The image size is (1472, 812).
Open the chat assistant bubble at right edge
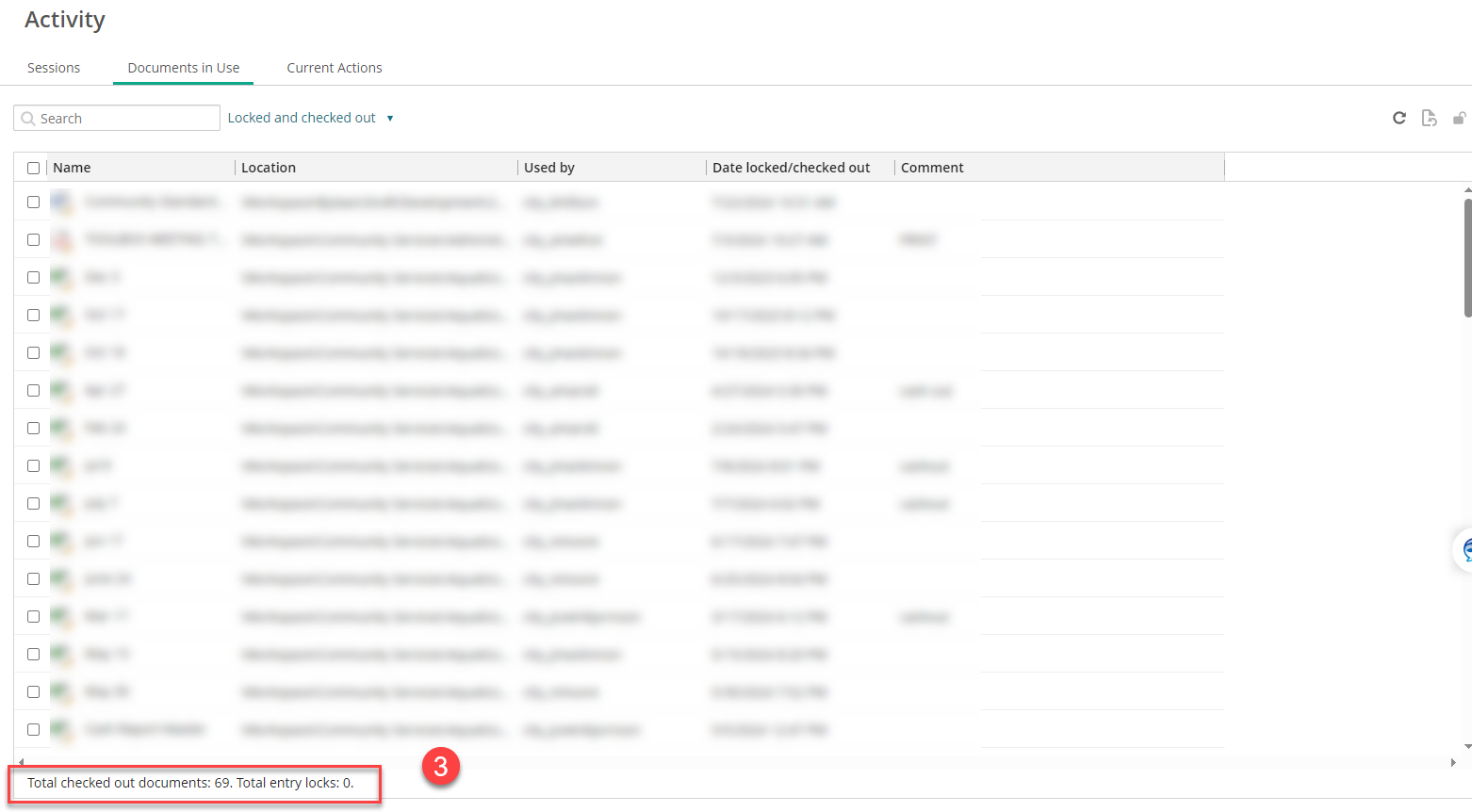pyautogui.click(x=1464, y=550)
